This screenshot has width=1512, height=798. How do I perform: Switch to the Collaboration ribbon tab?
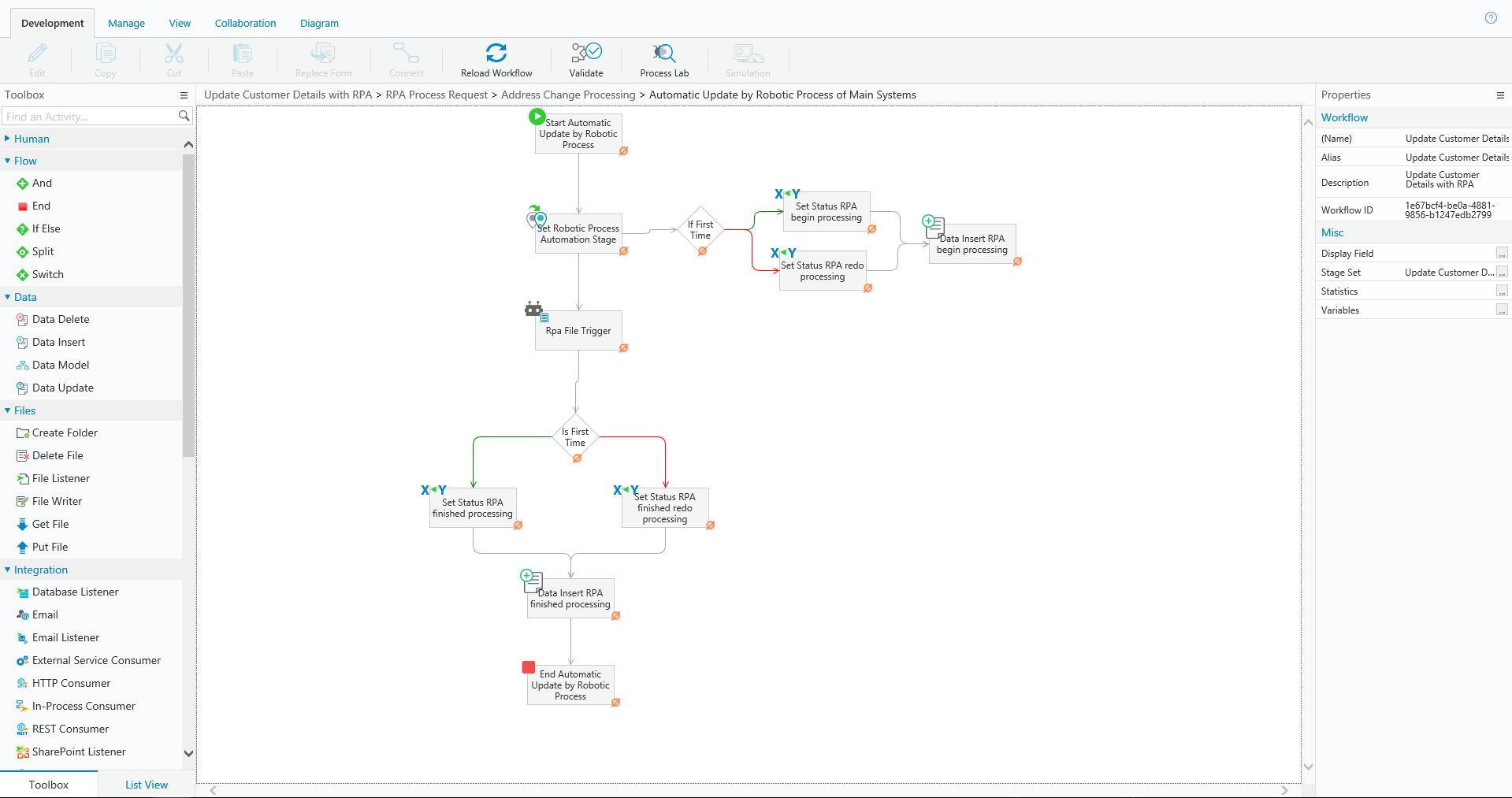pyautogui.click(x=246, y=24)
